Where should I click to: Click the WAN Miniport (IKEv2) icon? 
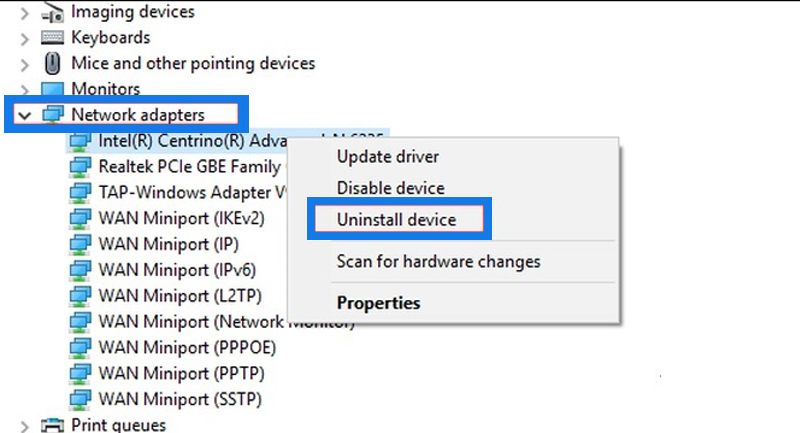click(80, 218)
